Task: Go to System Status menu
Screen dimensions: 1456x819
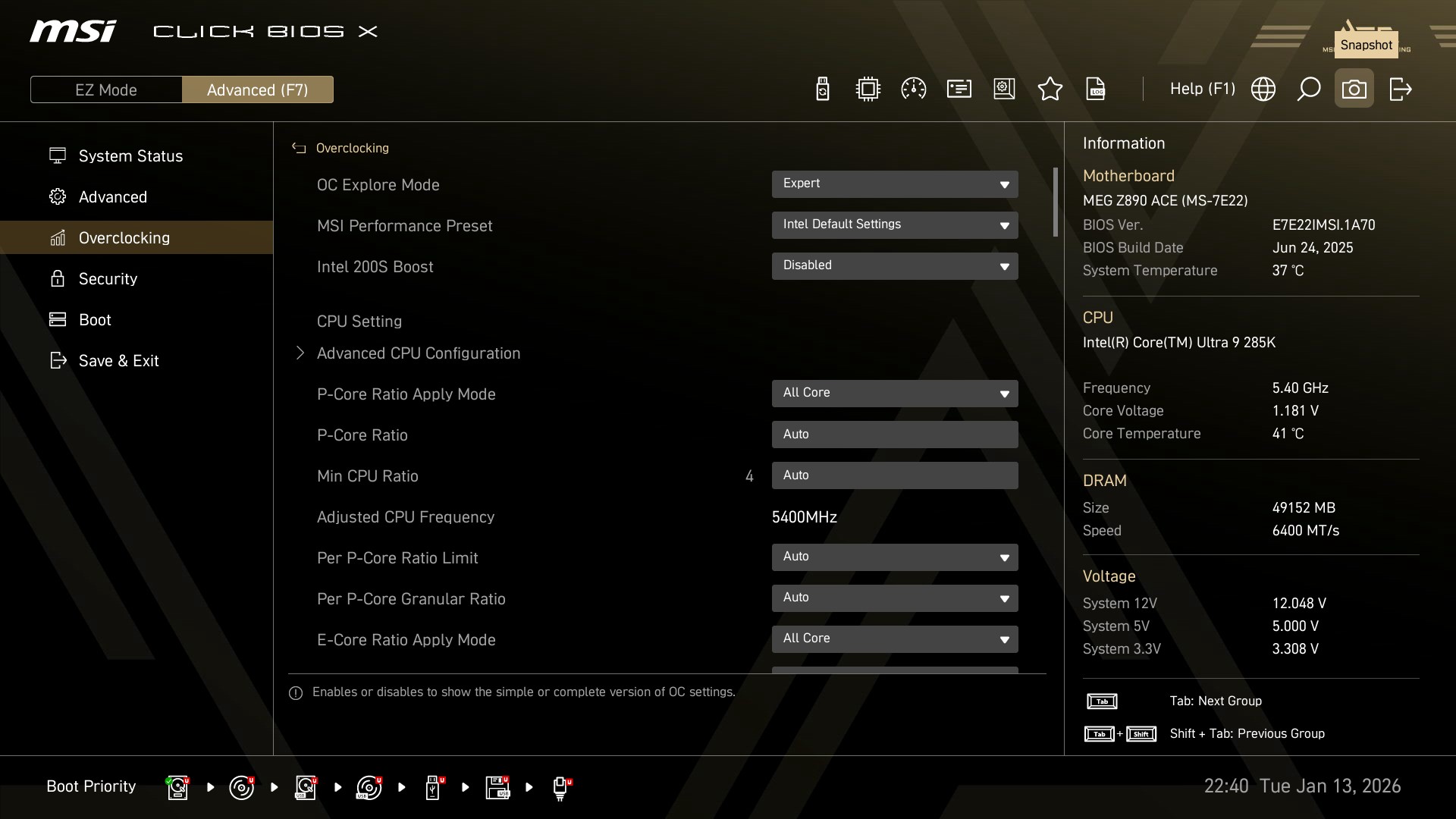Action: click(130, 156)
